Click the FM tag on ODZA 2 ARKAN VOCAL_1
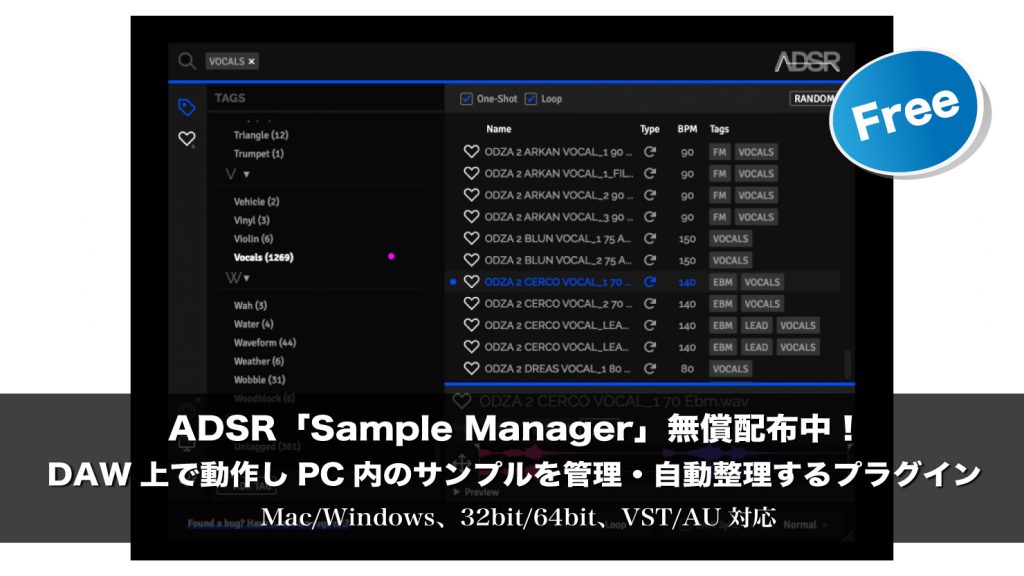The width and height of the screenshot is (1024, 576). point(718,152)
